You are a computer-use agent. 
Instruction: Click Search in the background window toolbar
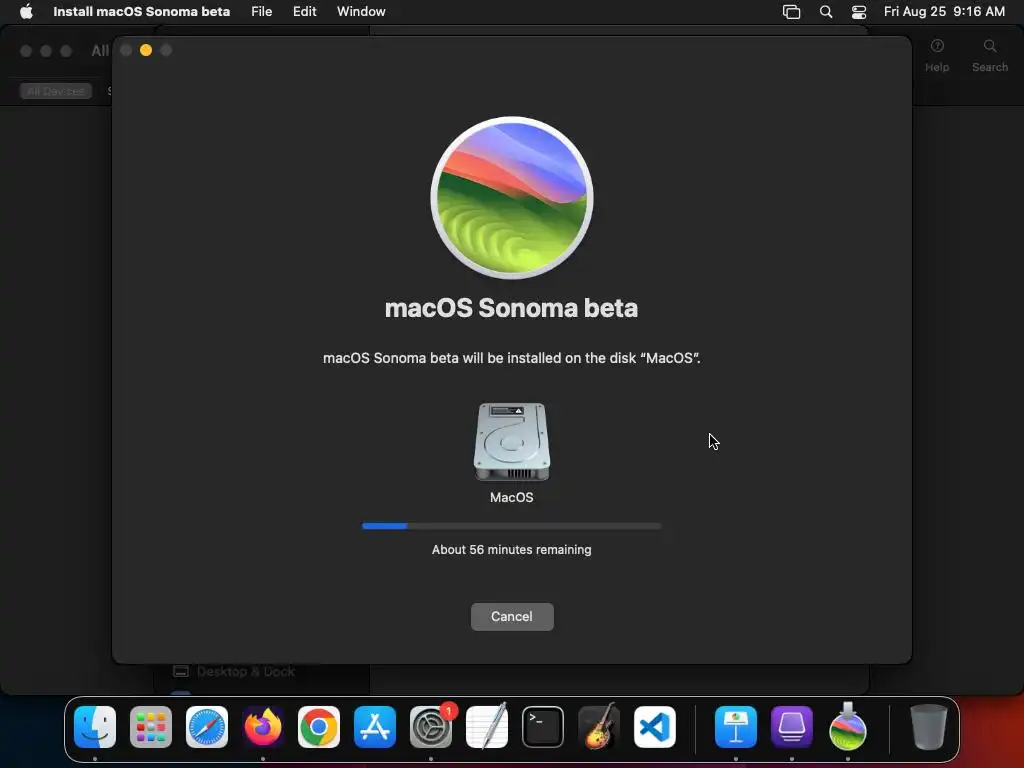pos(990,56)
